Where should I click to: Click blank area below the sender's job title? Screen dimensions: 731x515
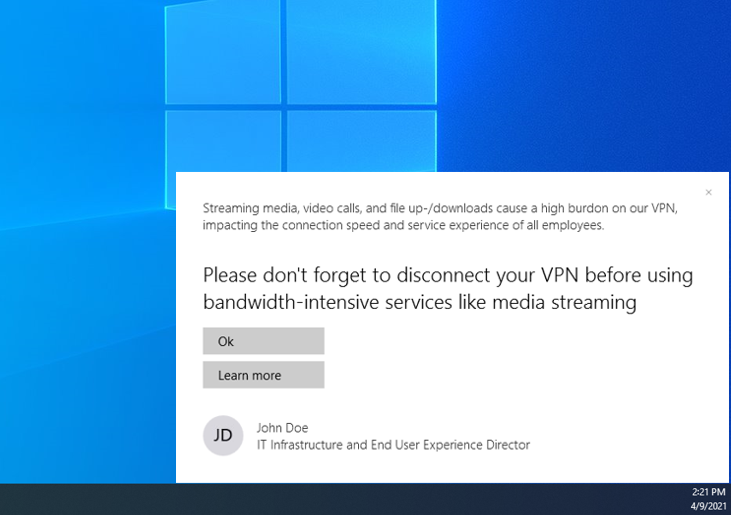pos(450,468)
